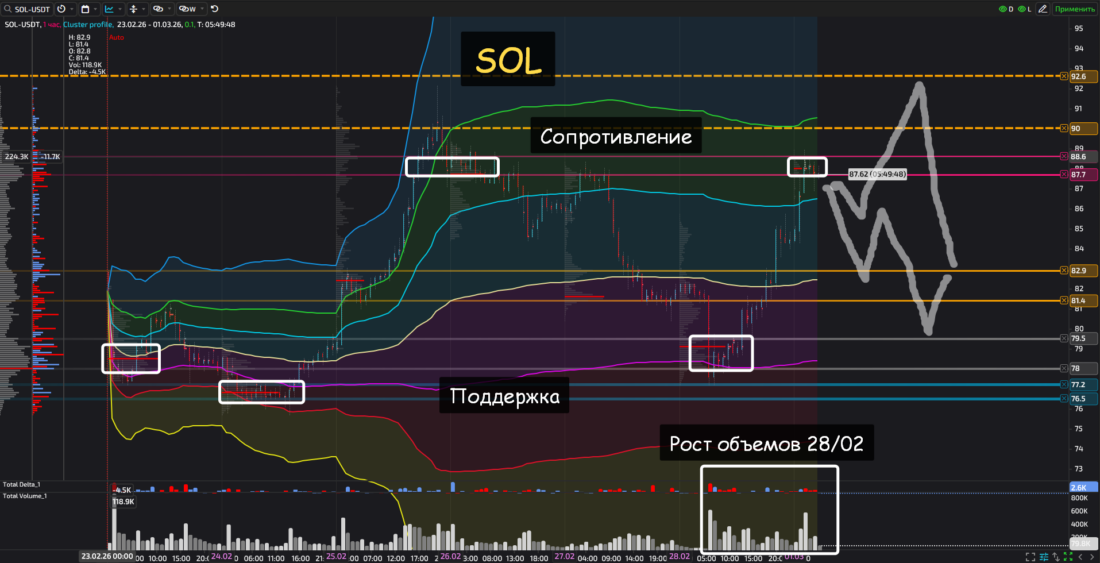Click the red Auto label
The image size is (1100, 563).
(x=116, y=37)
